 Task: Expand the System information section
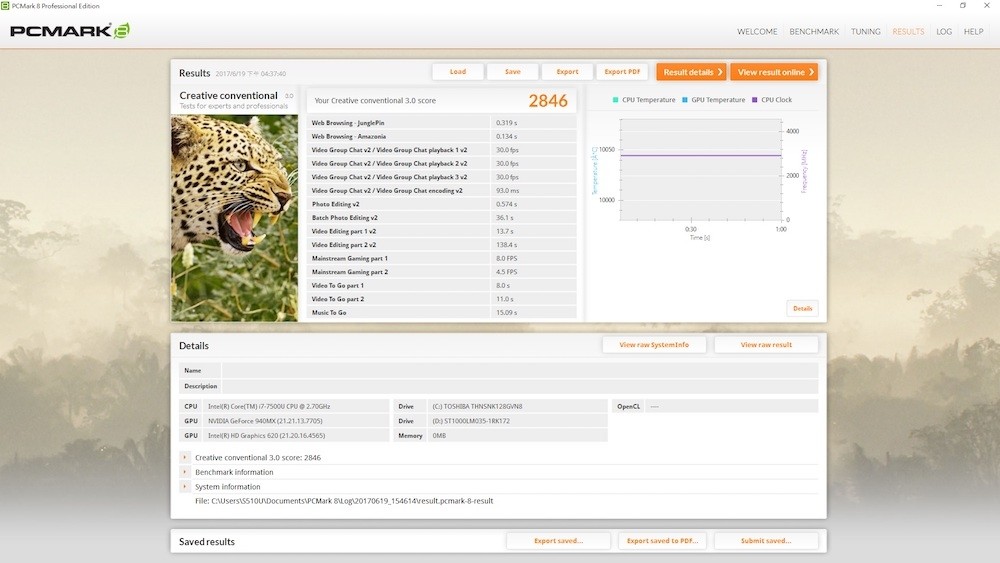tap(185, 487)
